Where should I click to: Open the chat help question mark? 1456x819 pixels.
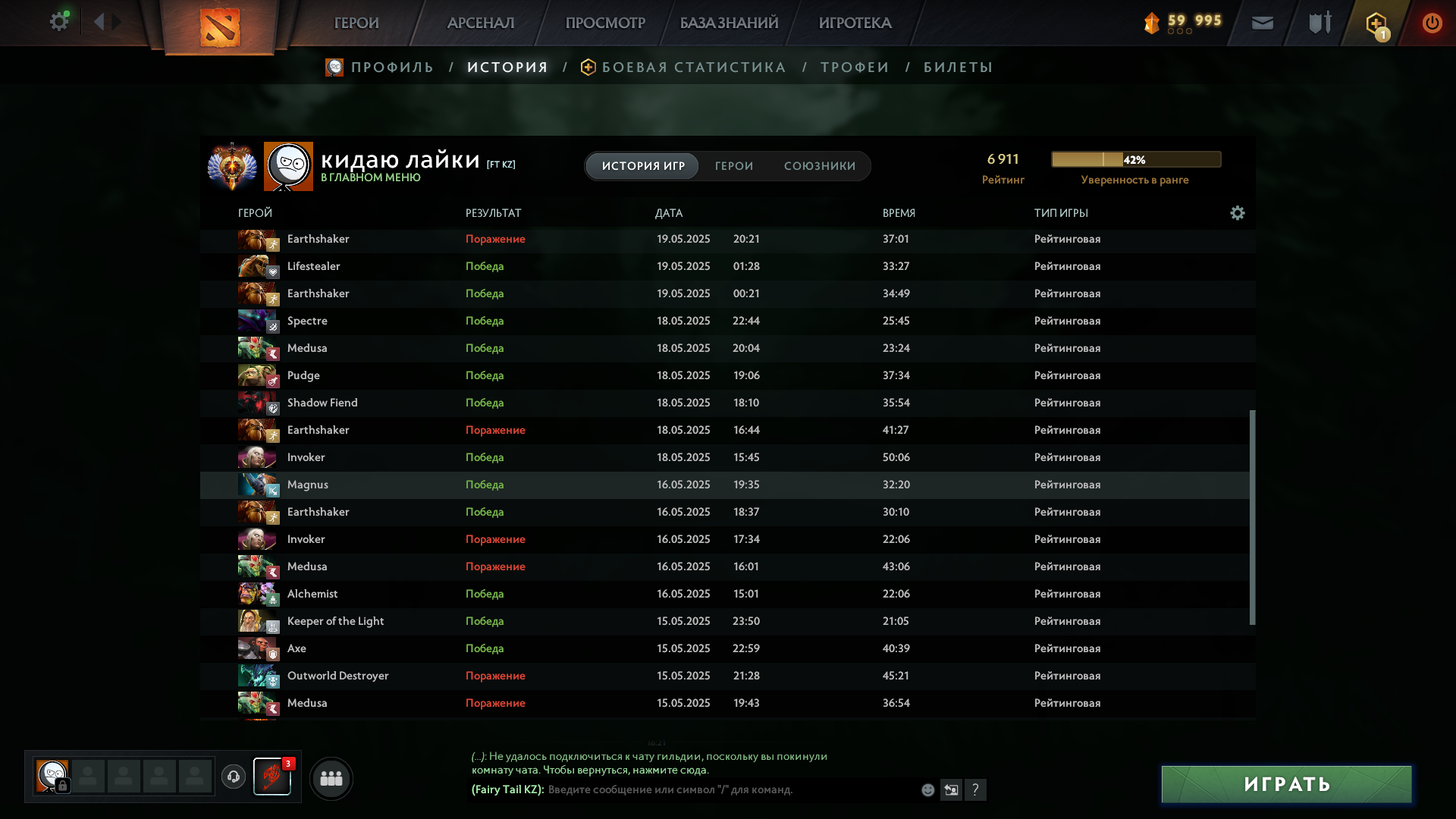click(975, 790)
